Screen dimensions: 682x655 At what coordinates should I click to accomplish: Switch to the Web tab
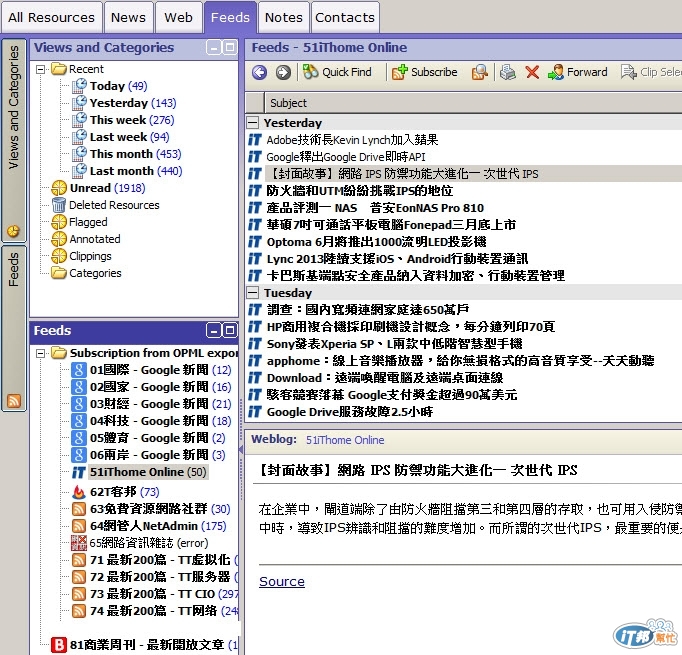coord(178,17)
